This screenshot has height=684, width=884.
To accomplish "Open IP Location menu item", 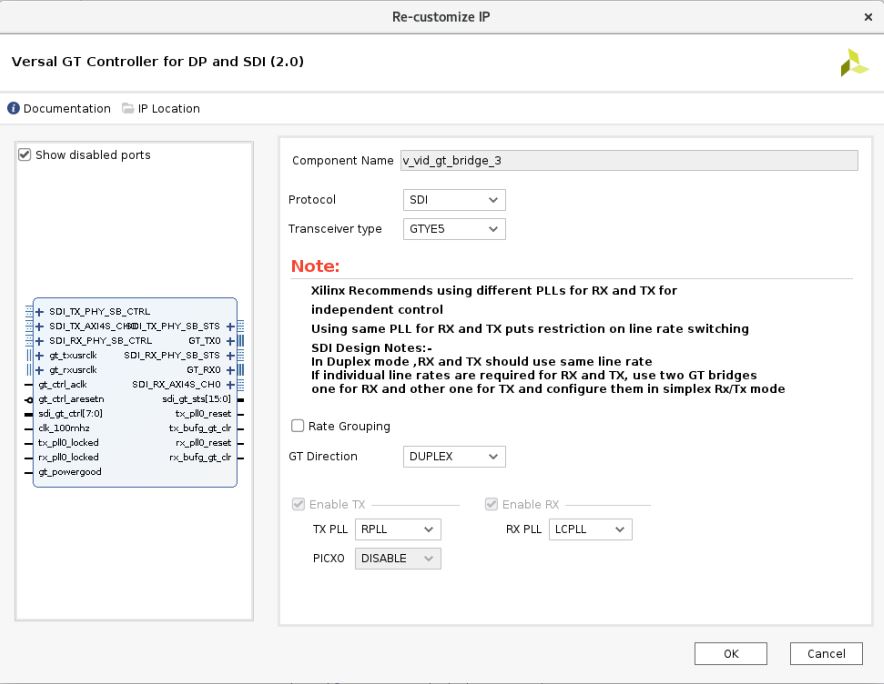I will click(x=160, y=109).
